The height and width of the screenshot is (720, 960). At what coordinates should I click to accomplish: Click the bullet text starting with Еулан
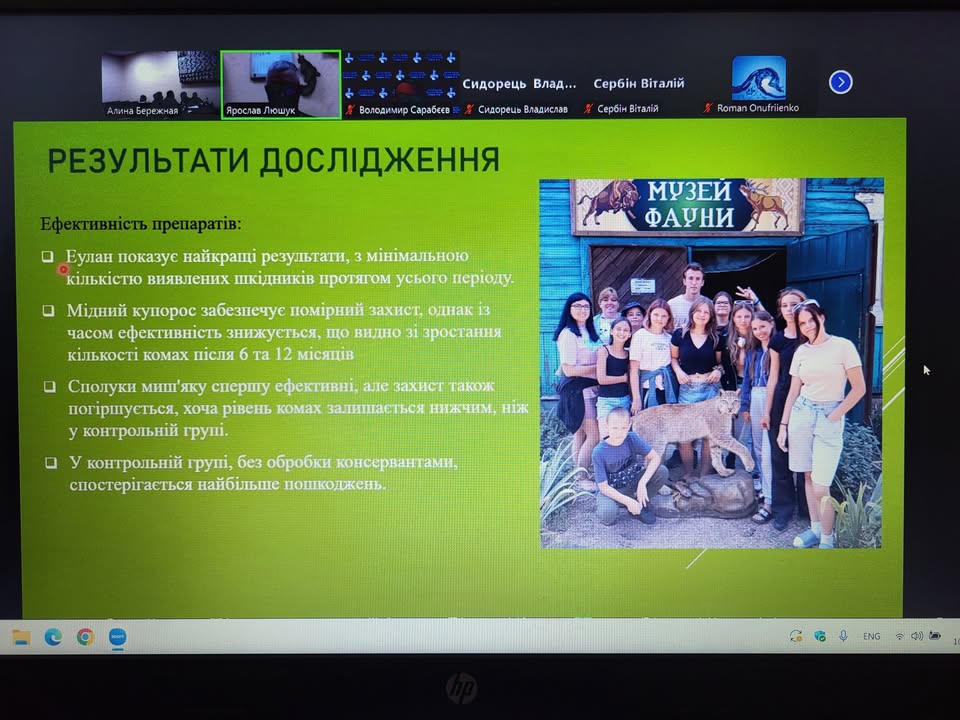290,267
